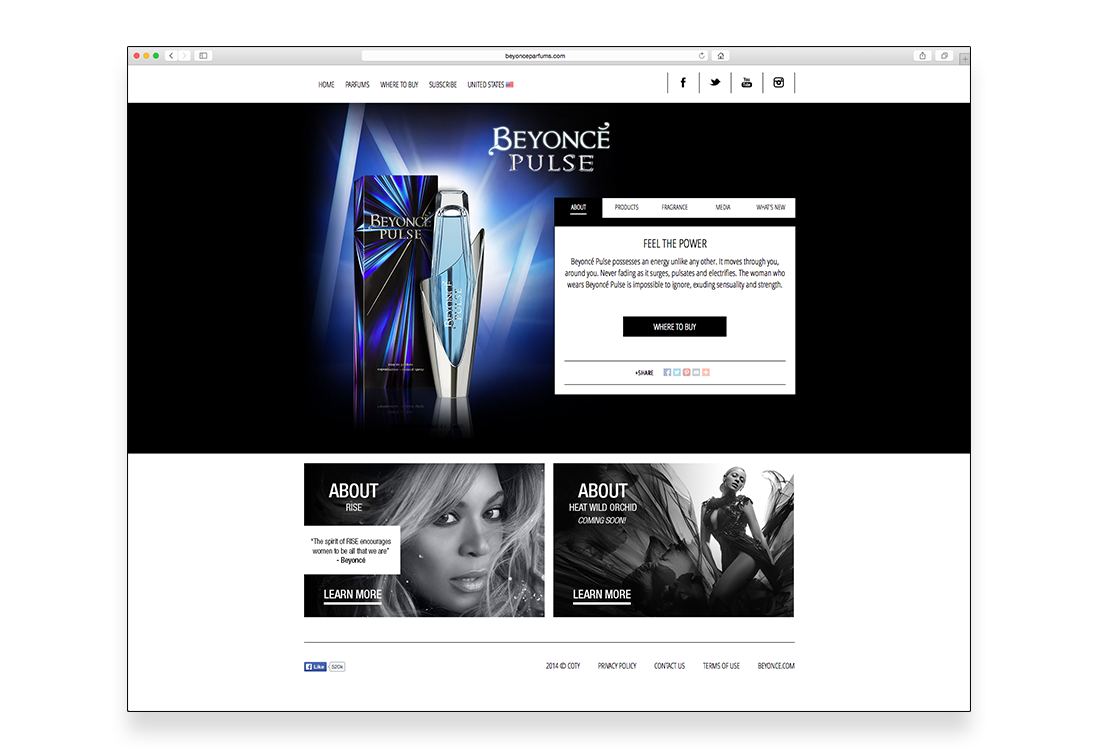Open the BEYONCE.COM footer link

tap(776, 667)
